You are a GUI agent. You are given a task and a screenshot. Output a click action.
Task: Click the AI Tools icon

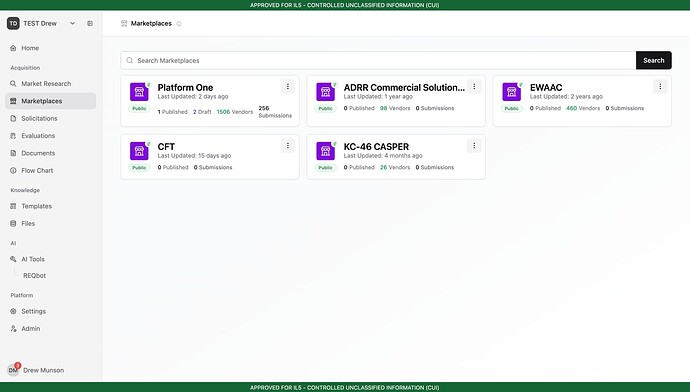(13, 259)
